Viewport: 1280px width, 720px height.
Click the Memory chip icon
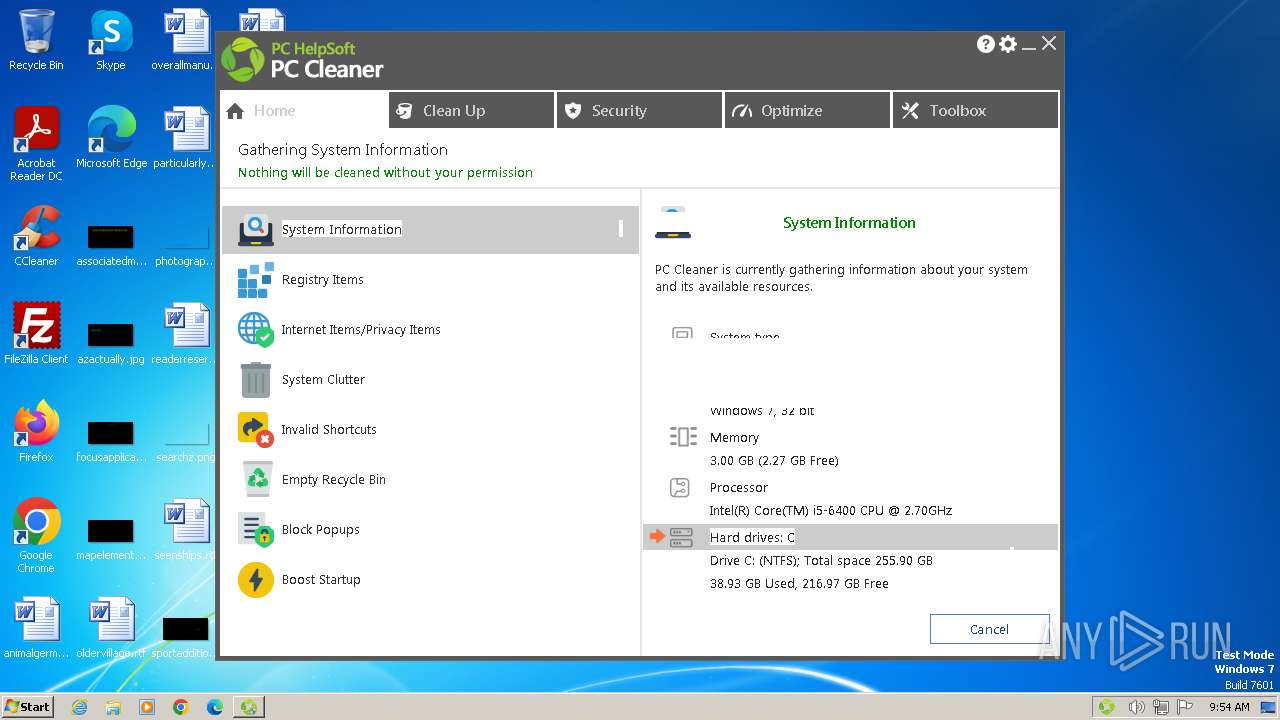[x=683, y=437]
